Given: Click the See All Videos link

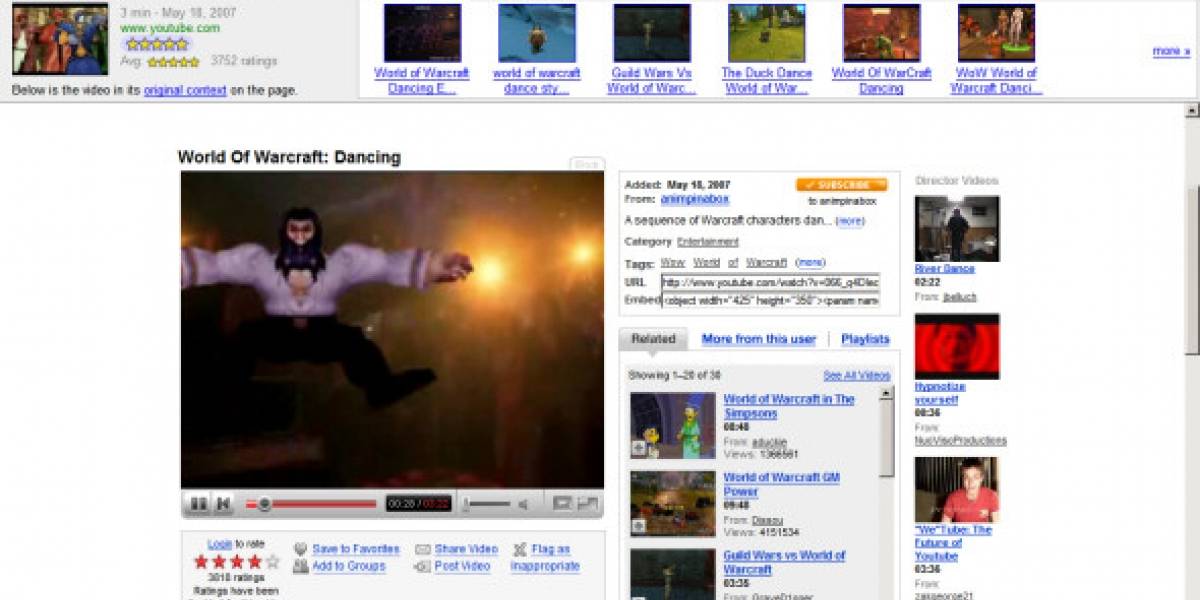Looking at the screenshot, I should coord(857,375).
